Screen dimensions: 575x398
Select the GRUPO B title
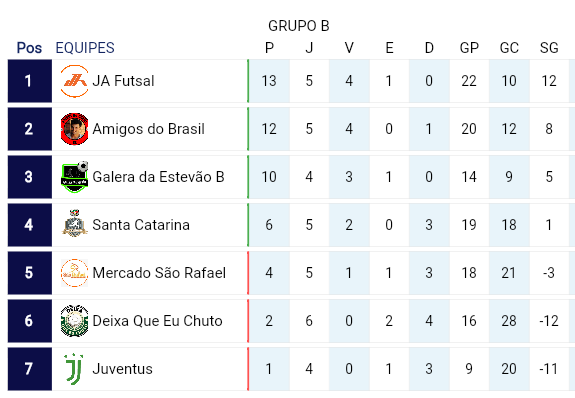[x=299, y=26]
